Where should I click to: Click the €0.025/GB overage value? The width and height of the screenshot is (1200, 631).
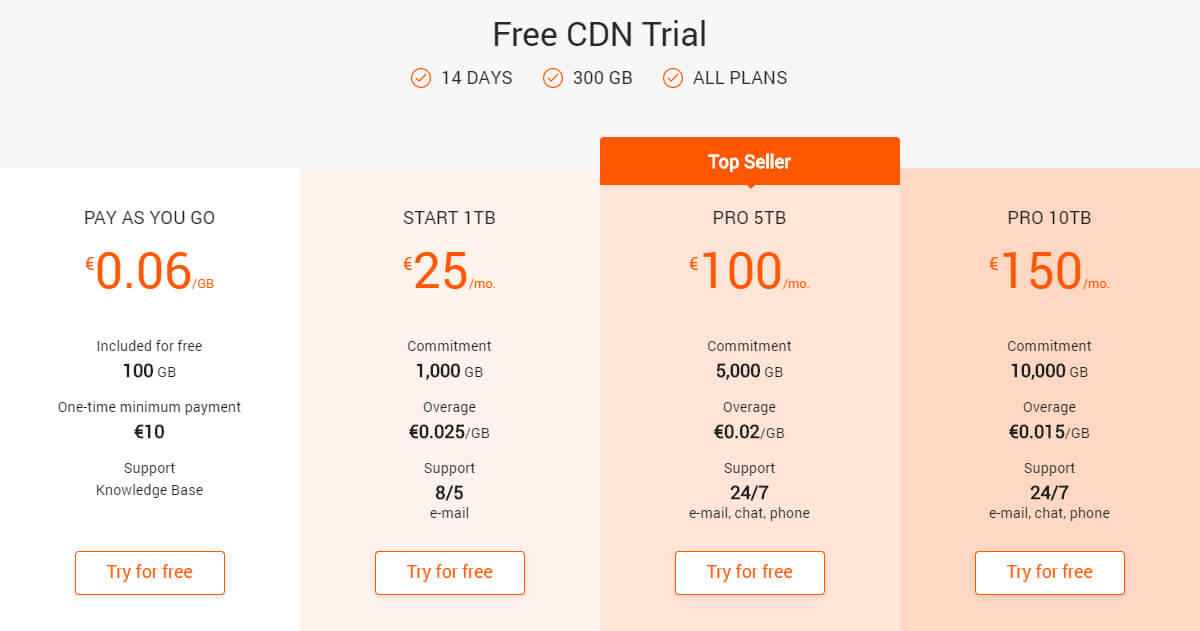coord(450,432)
